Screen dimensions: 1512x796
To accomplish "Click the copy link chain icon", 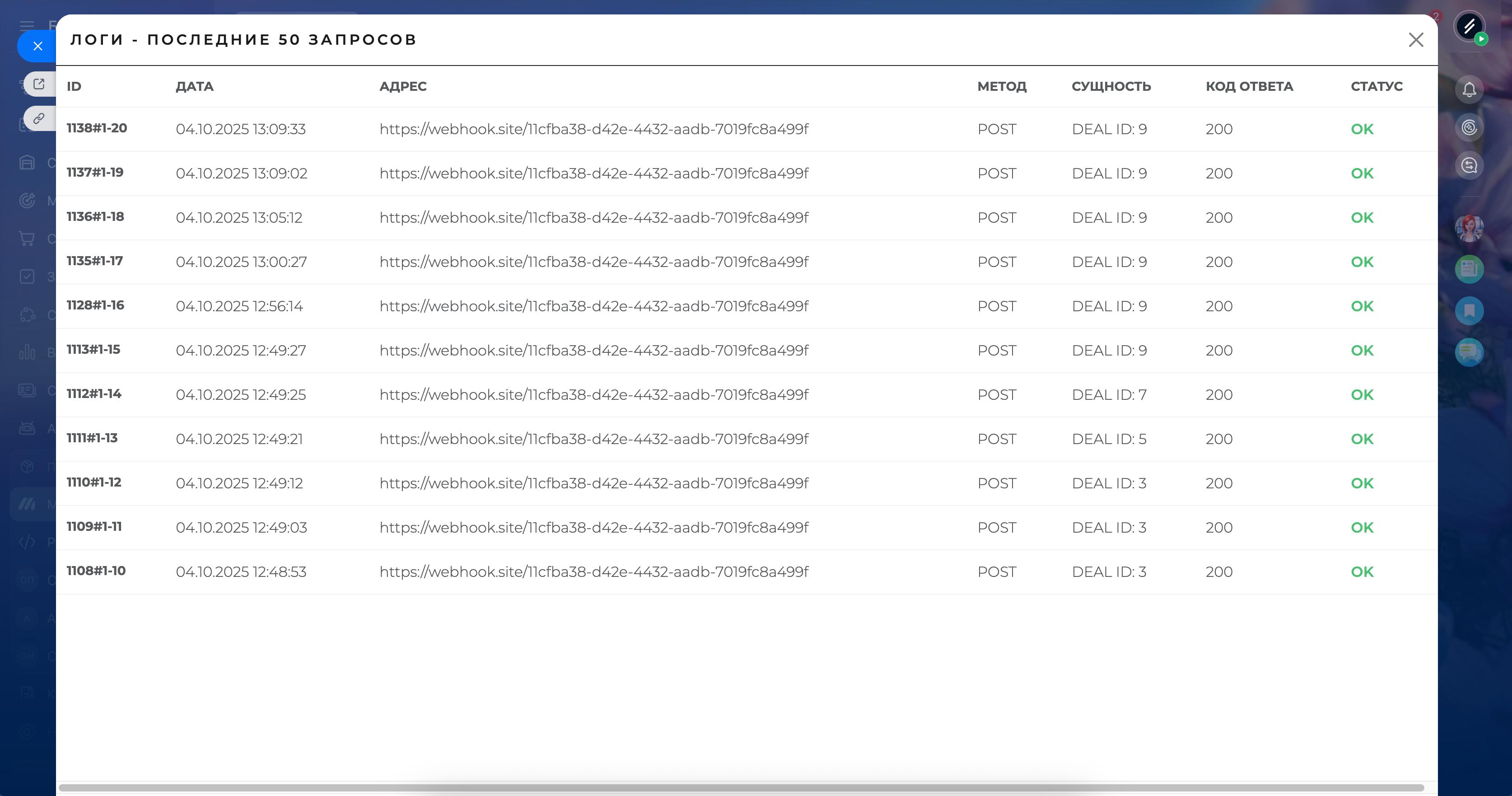I will [39, 118].
